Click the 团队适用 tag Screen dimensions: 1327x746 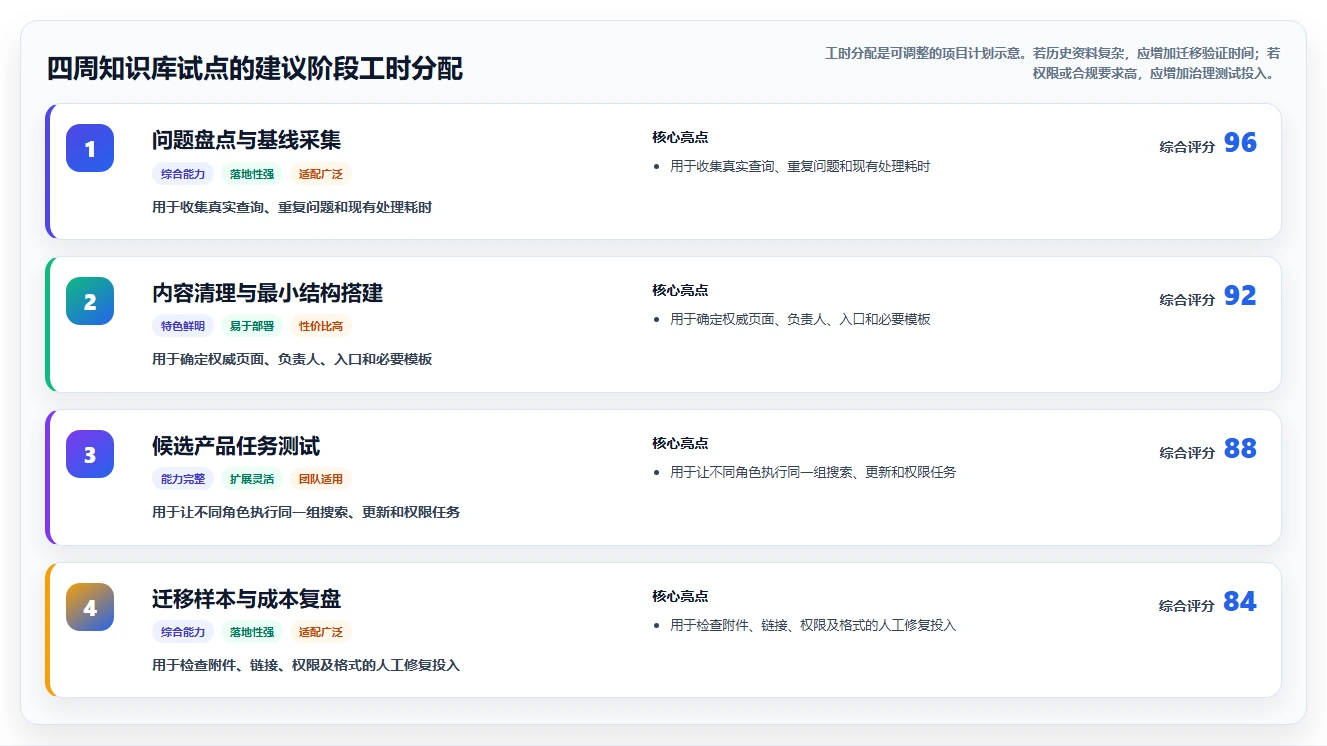click(x=321, y=479)
